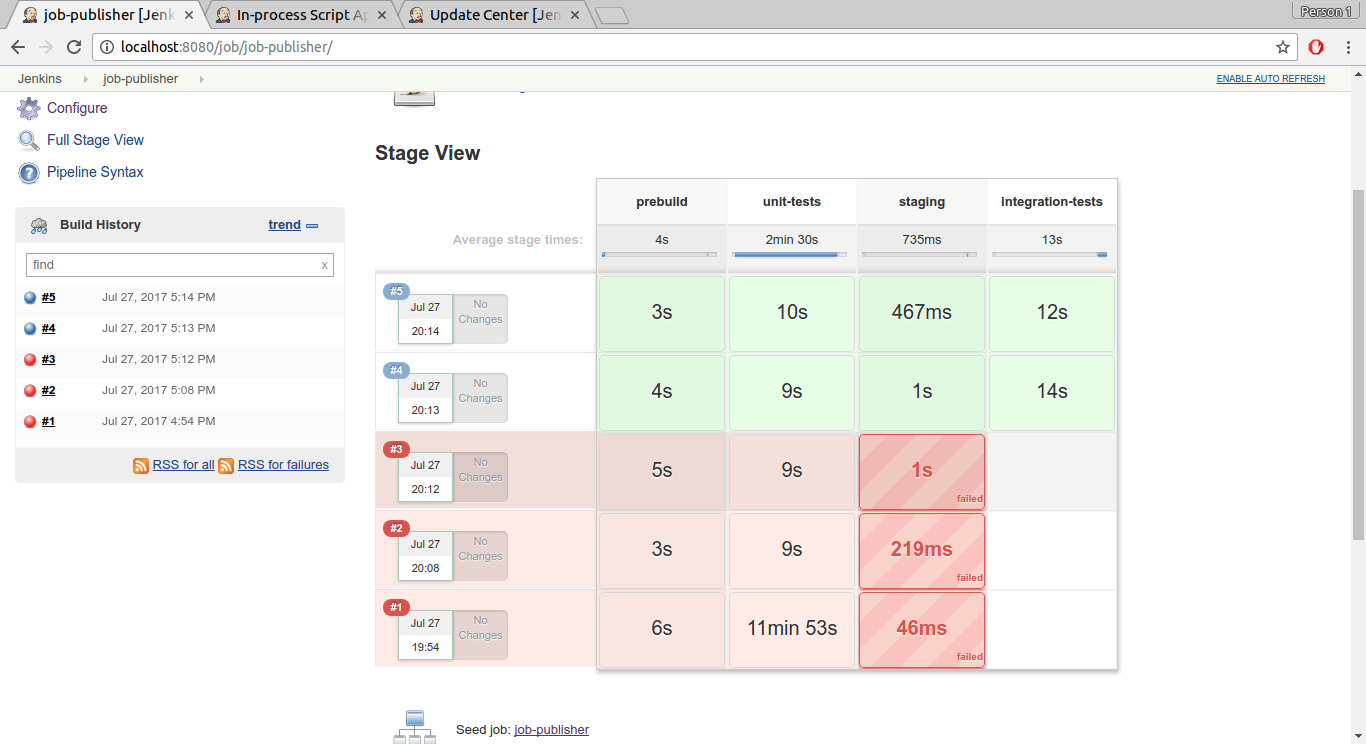Open the #1 build badge in Stage View

pos(397,607)
